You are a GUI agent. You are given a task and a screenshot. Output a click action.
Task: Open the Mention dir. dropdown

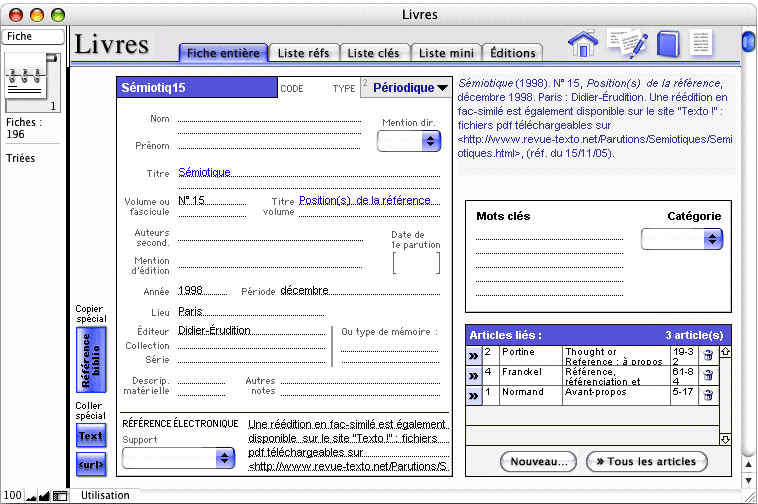(409, 141)
